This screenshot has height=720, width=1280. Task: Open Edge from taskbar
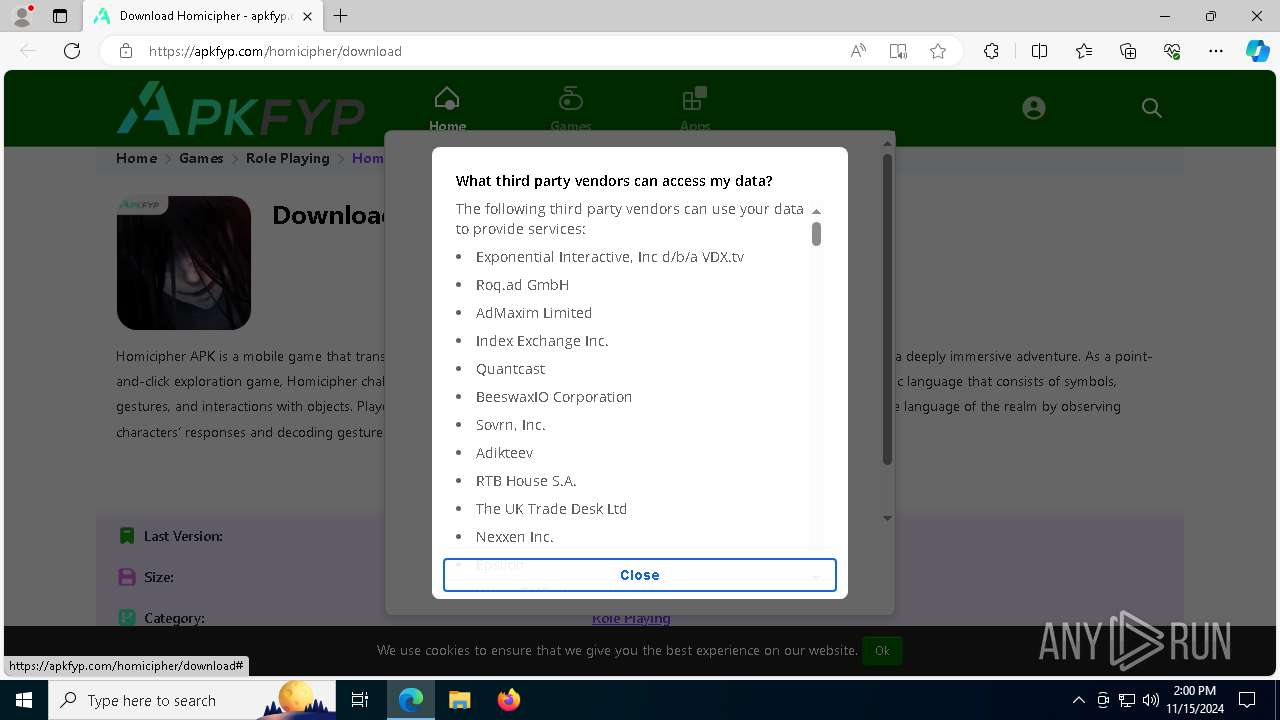click(411, 700)
